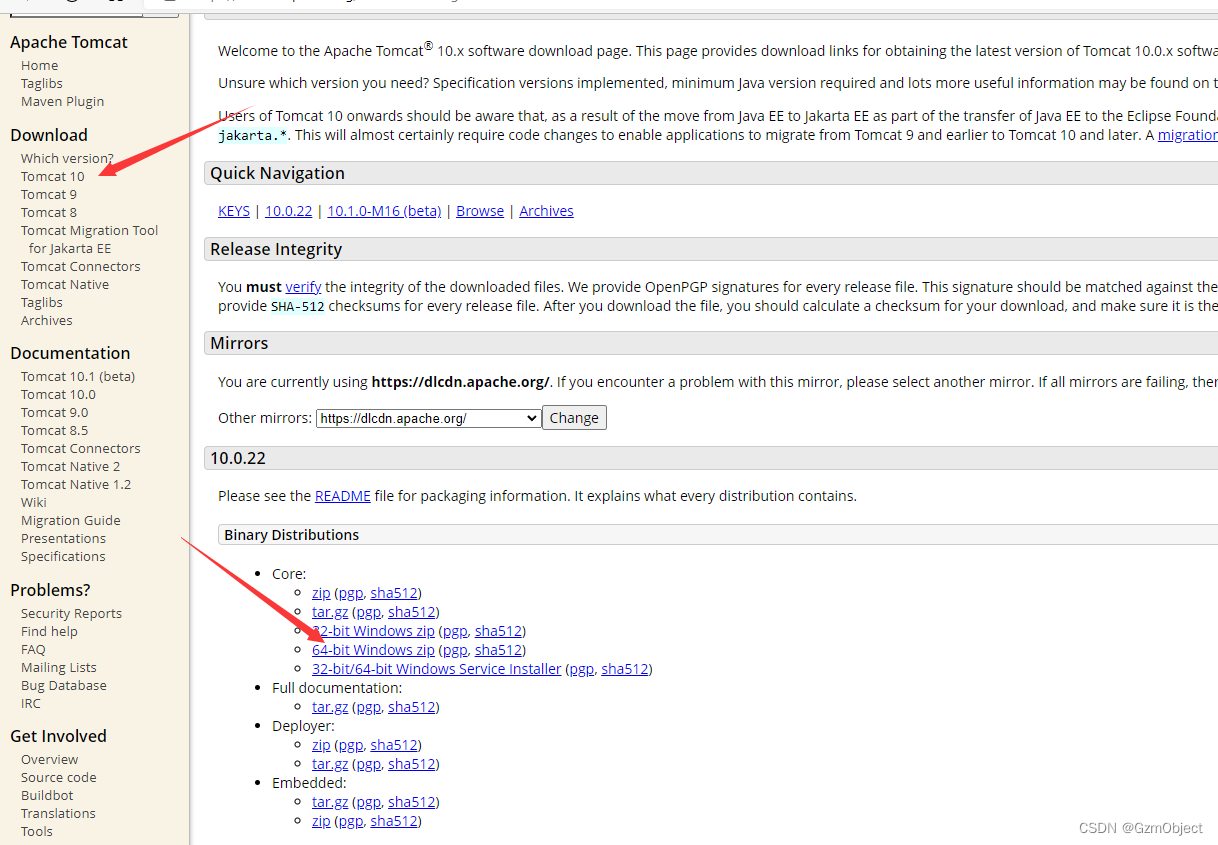Viewport: 1218px width, 845px height.
Task: Open sha512 checksum for Embedded zip
Action: [x=394, y=821]
